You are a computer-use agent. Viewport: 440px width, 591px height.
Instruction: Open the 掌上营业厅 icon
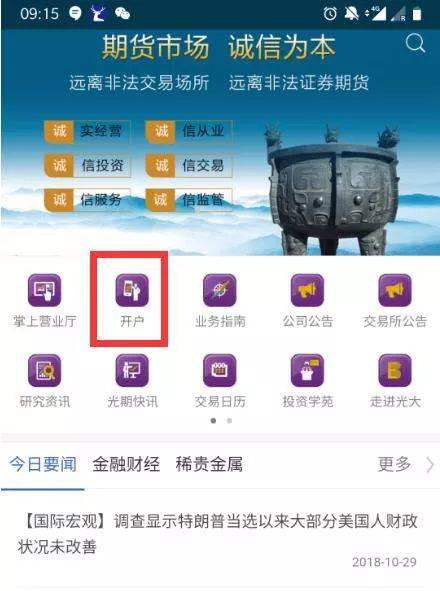point(44,290)
